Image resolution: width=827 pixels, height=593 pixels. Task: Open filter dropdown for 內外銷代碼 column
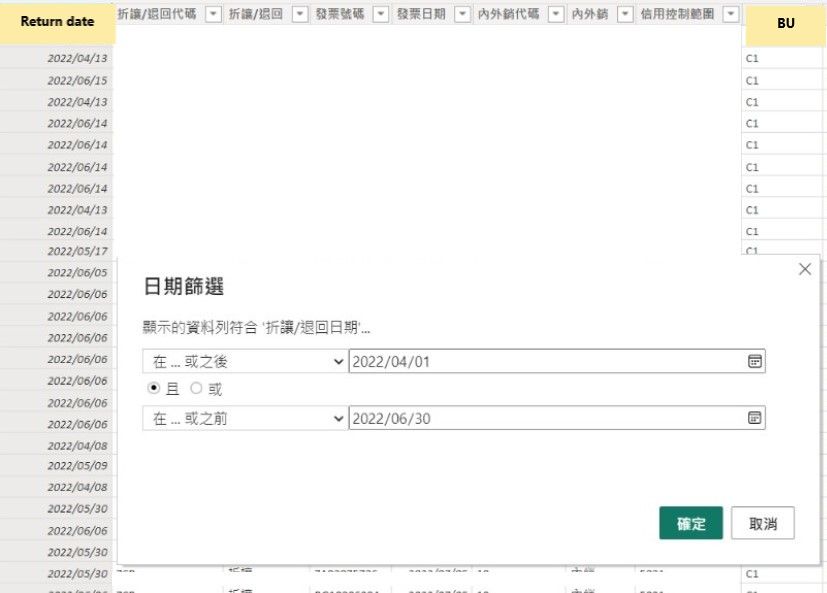coord(555,14)
